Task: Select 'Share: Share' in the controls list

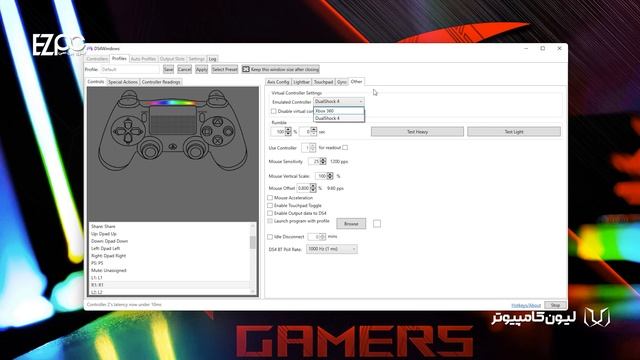Action: click(x=169, y=226)
